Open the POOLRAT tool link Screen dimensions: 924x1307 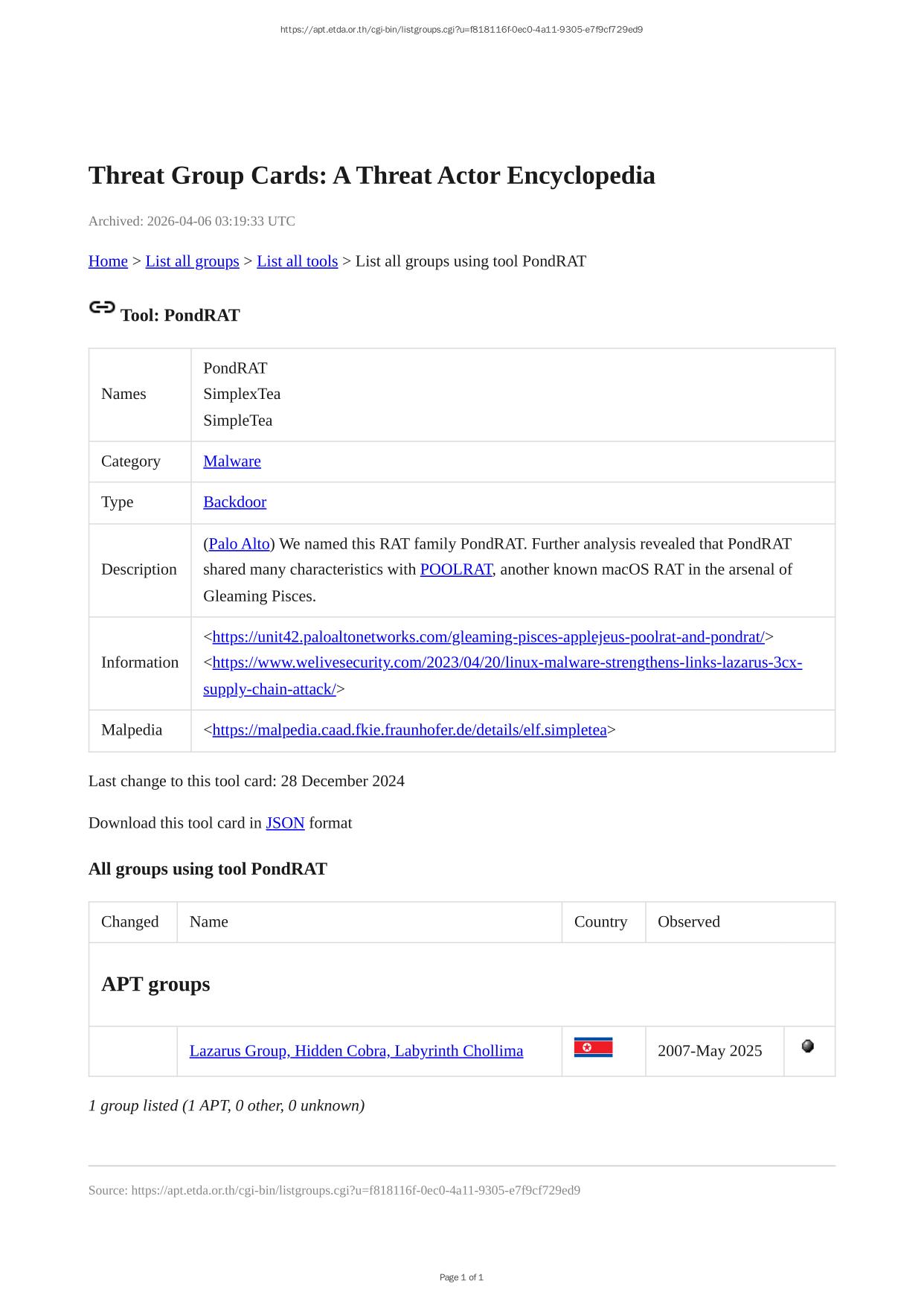(x=456, y=569)
